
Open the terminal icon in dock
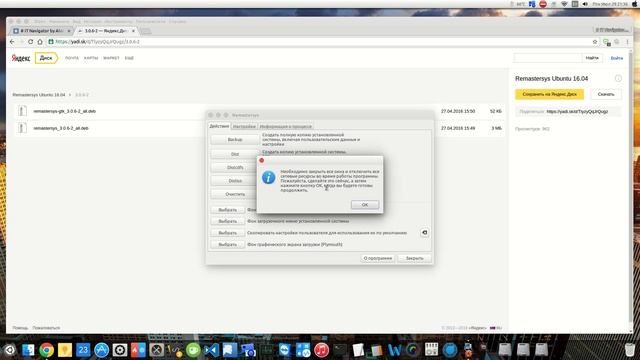pyautogui.click(x=340, y=350)
